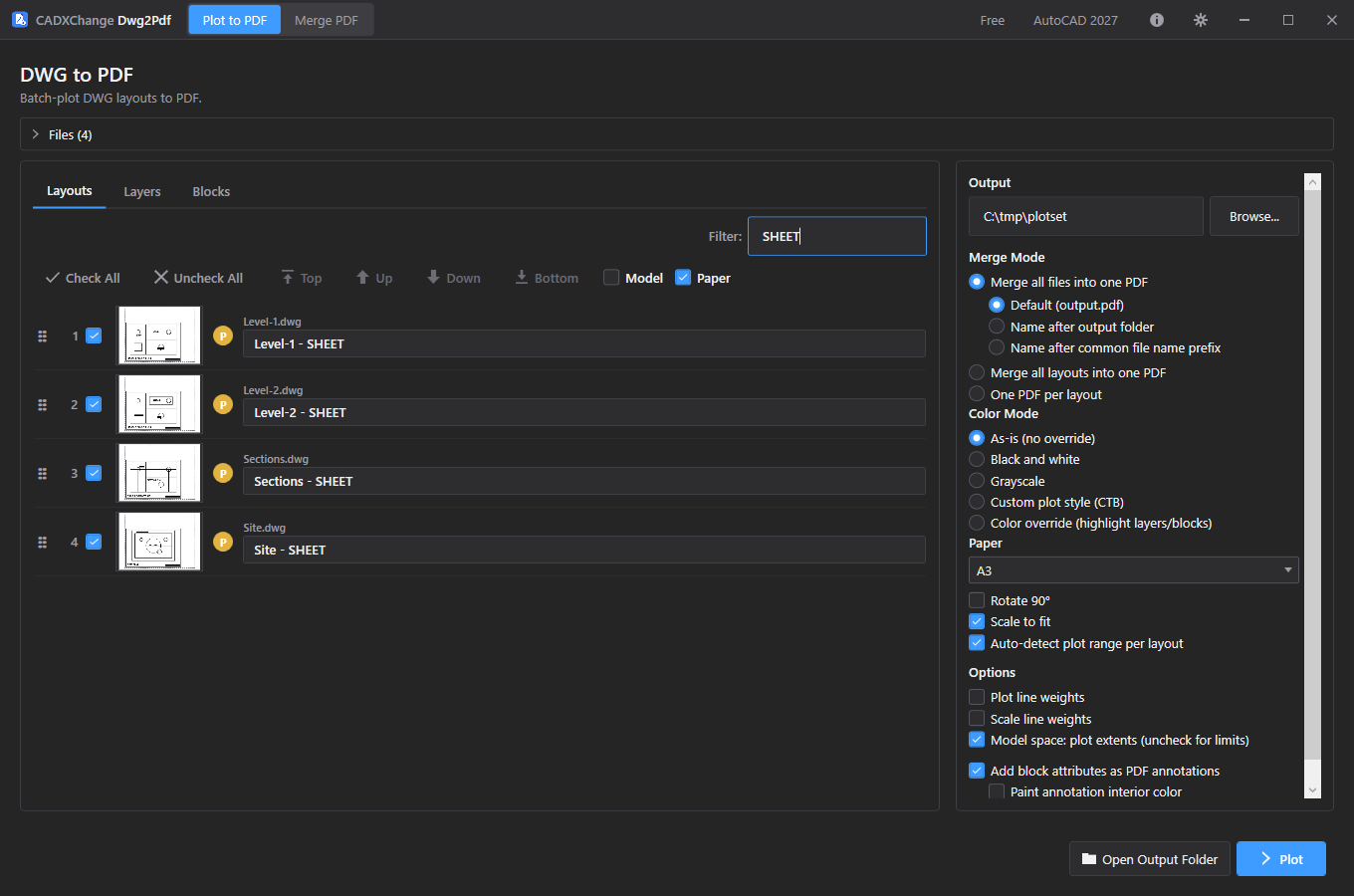The image size is (1354, 896).
Task: Open the Blocks tab
Action: pos(211,191)
